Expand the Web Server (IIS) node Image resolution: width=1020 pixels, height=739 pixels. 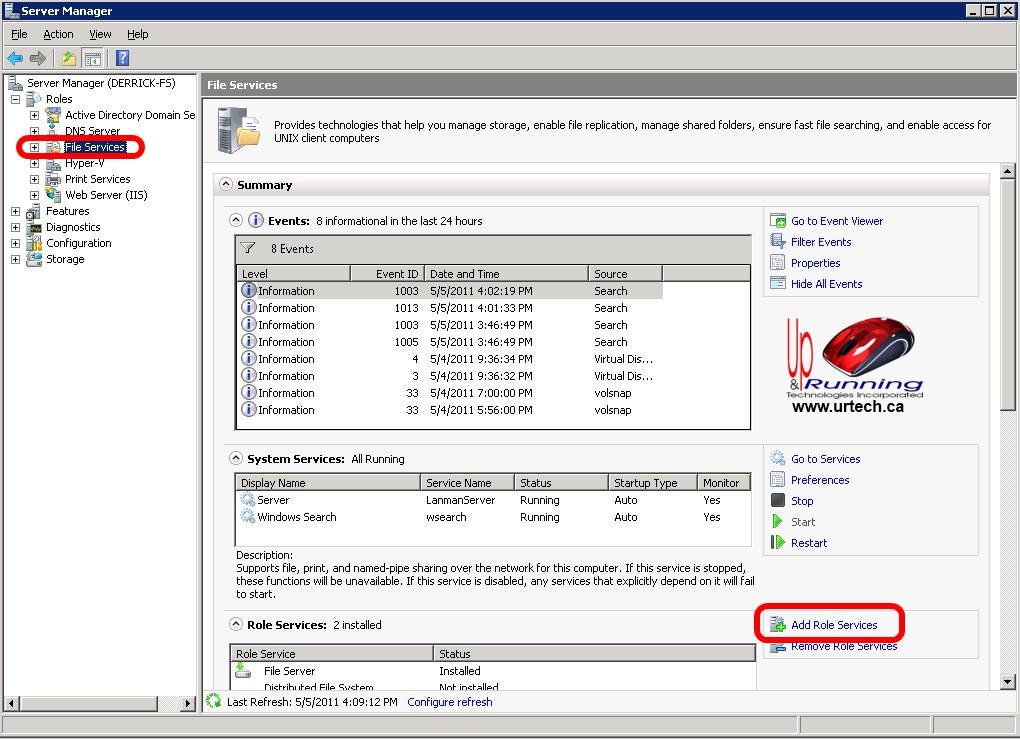34,195
